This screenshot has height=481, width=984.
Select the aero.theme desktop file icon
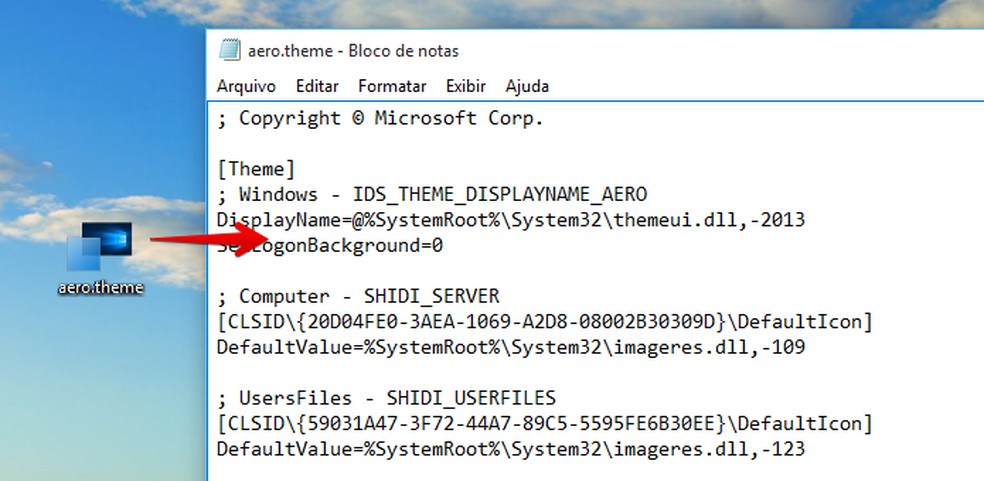point(101,245)
